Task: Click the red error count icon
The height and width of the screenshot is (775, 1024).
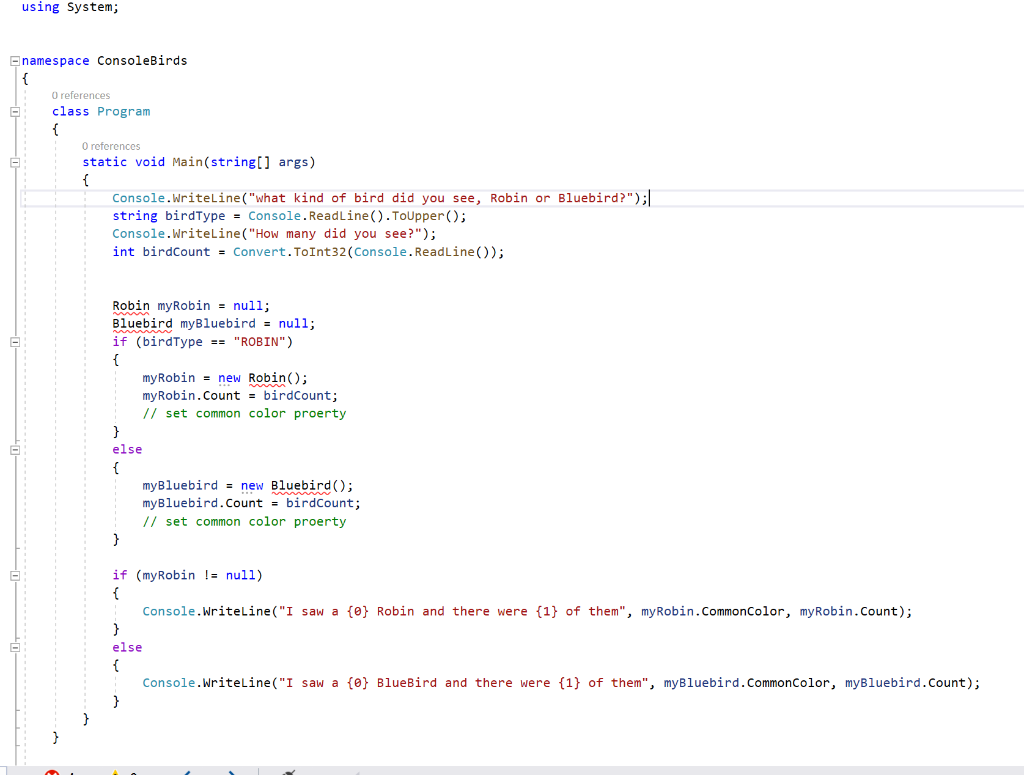Action: 52,772
